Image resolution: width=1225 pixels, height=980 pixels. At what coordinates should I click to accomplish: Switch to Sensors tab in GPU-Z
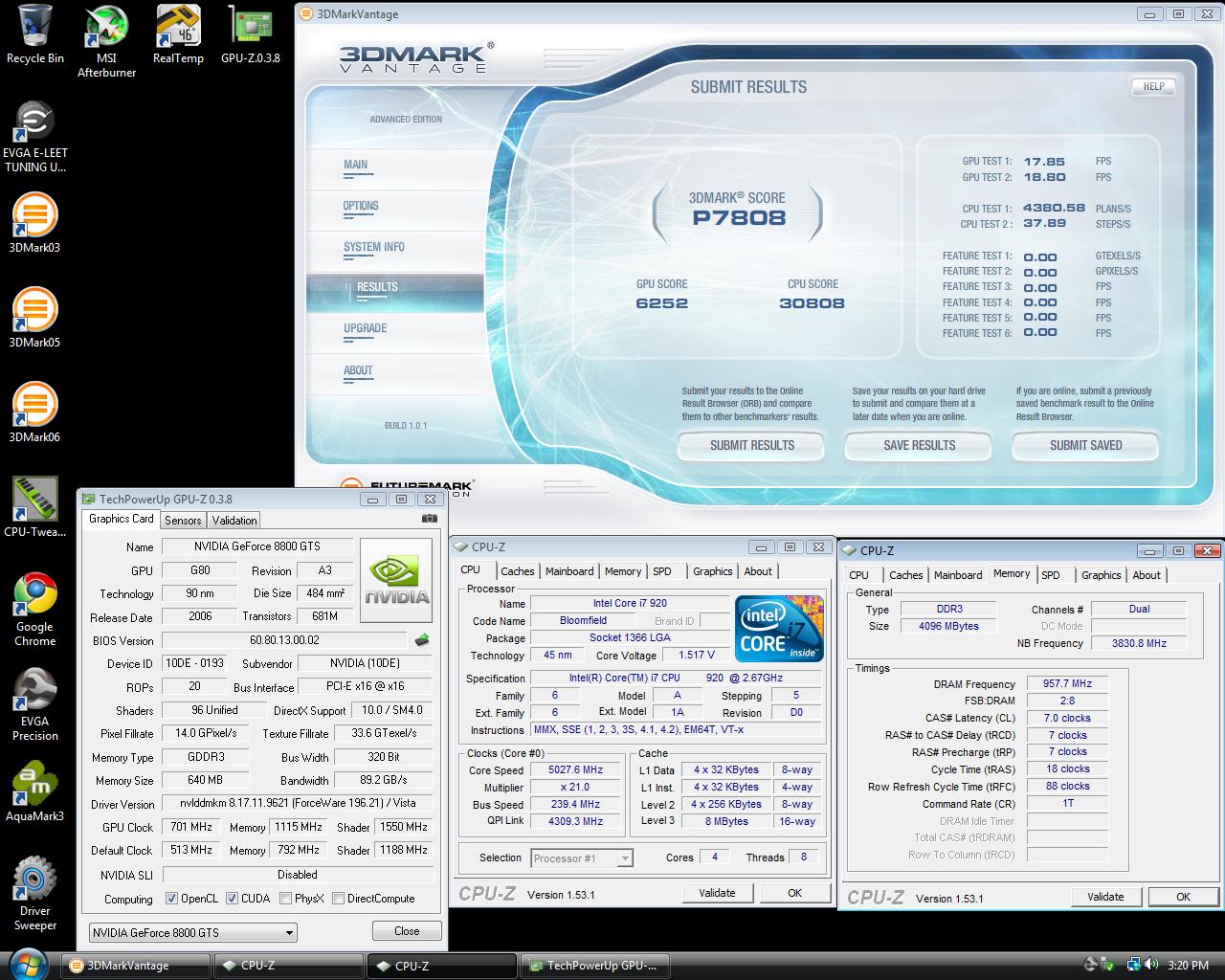click(x=183, y=521)
